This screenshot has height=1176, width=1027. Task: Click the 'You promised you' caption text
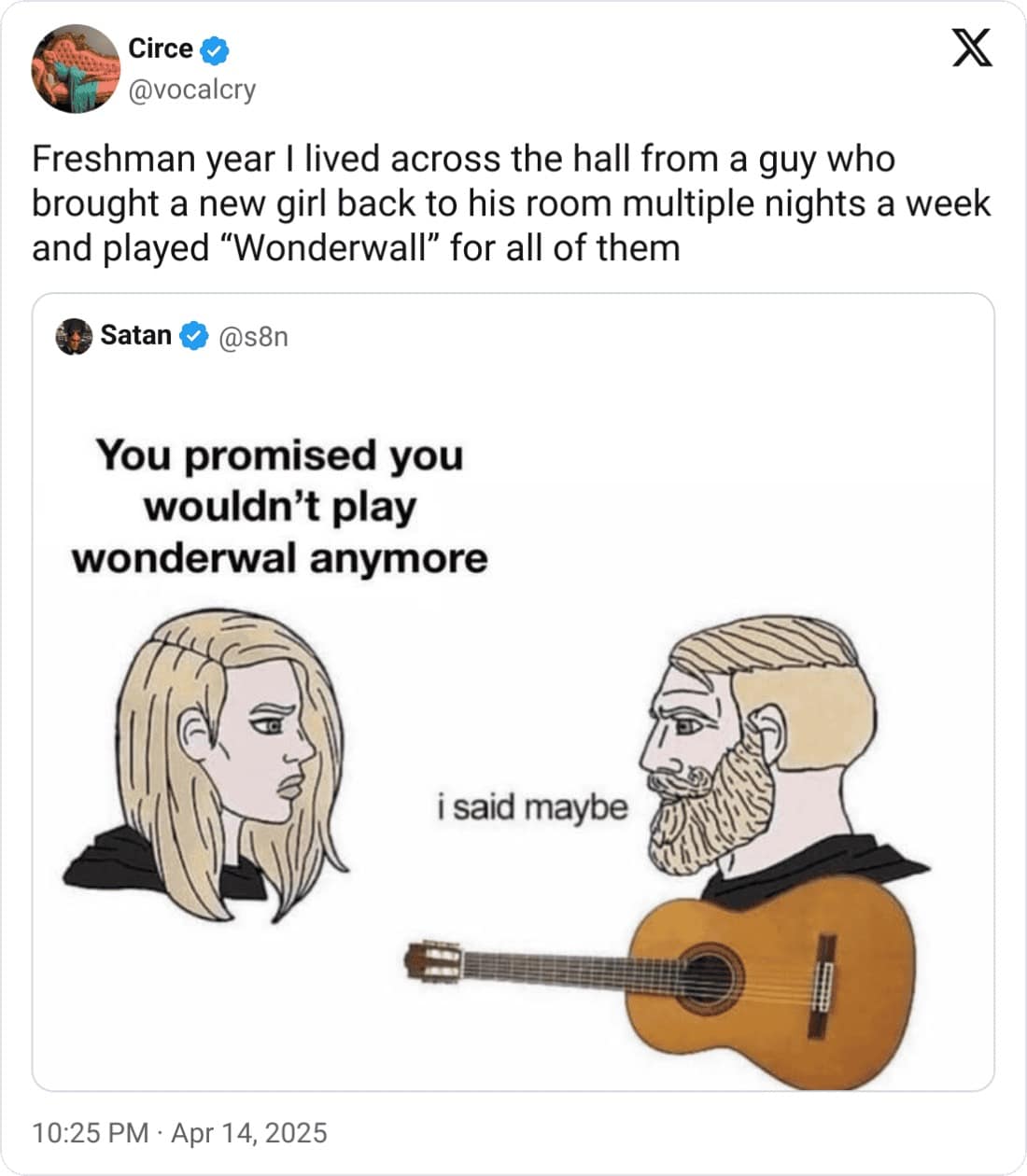280,456
